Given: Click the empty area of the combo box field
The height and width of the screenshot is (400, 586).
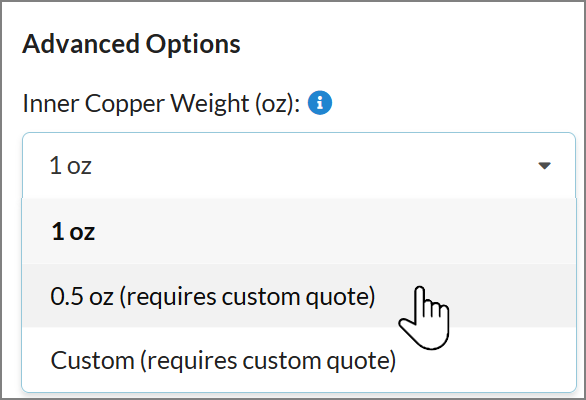Looking at the screenshot, I should coord(314,165).
